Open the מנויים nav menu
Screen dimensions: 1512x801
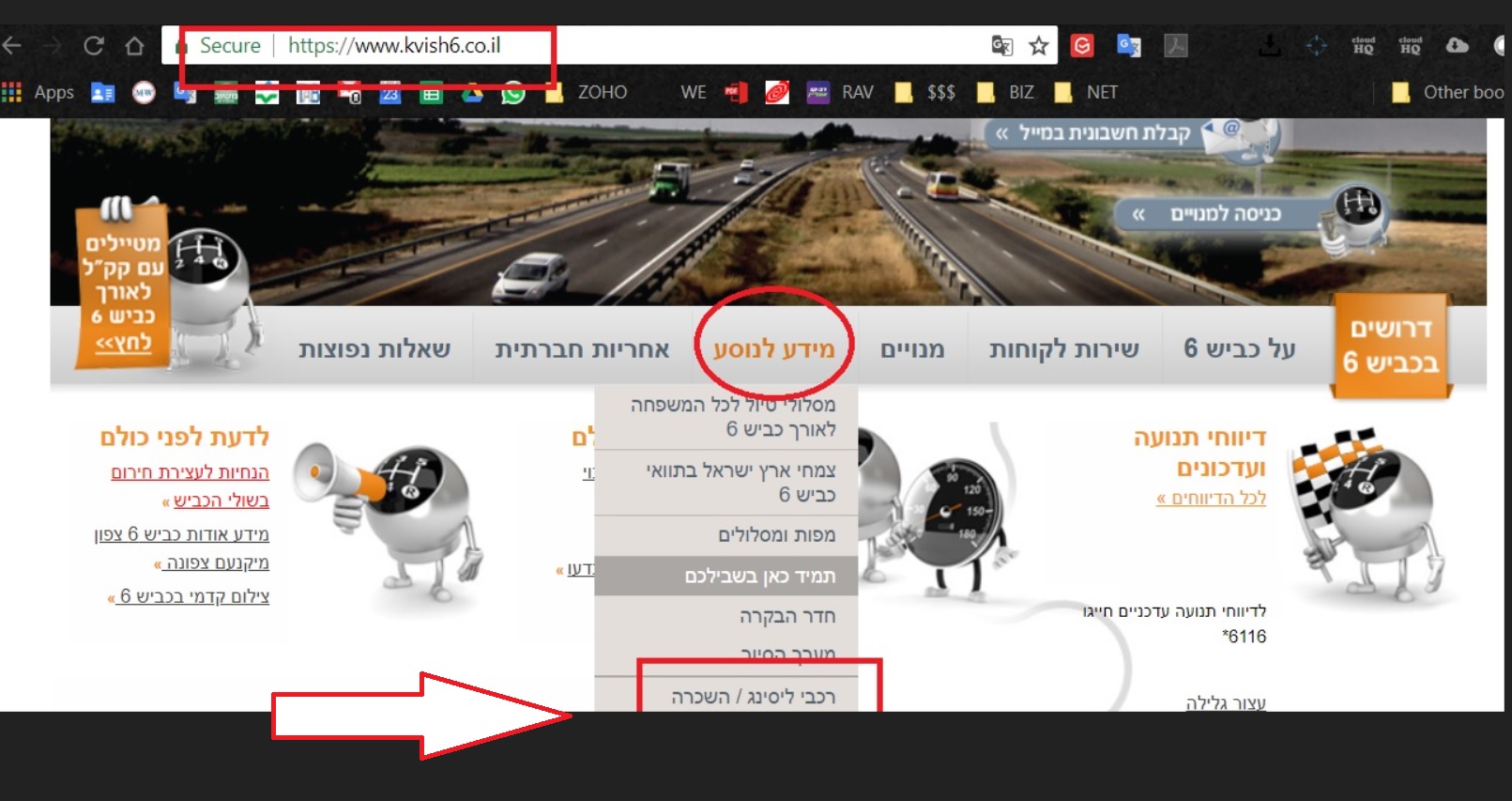click(x=912, y=349)
